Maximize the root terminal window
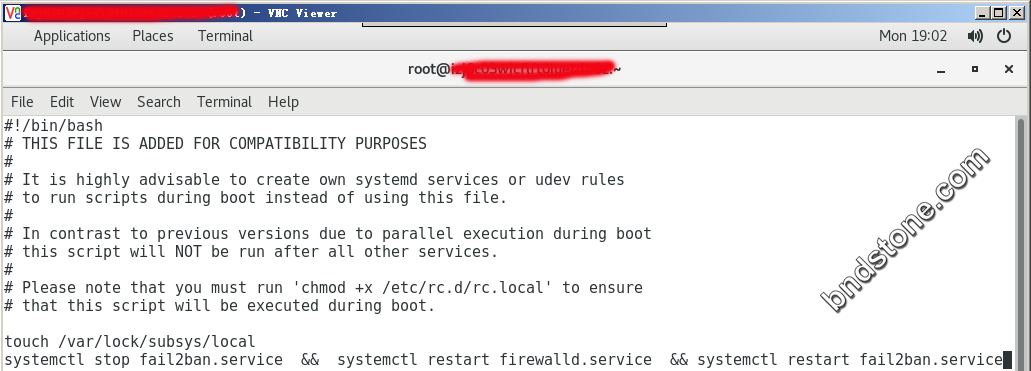 click(x=975, y=69)
